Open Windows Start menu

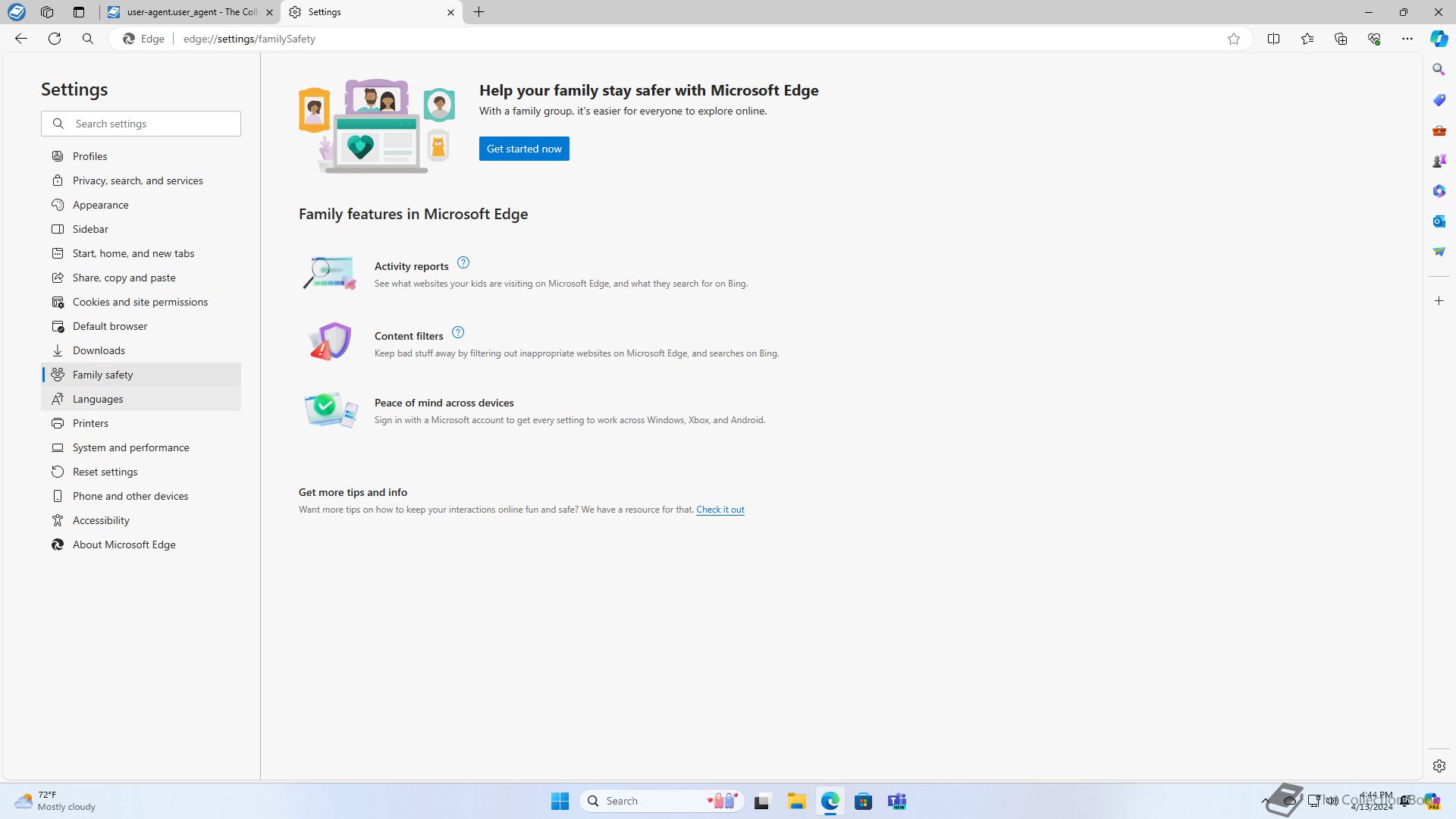(x=560, y=801)
